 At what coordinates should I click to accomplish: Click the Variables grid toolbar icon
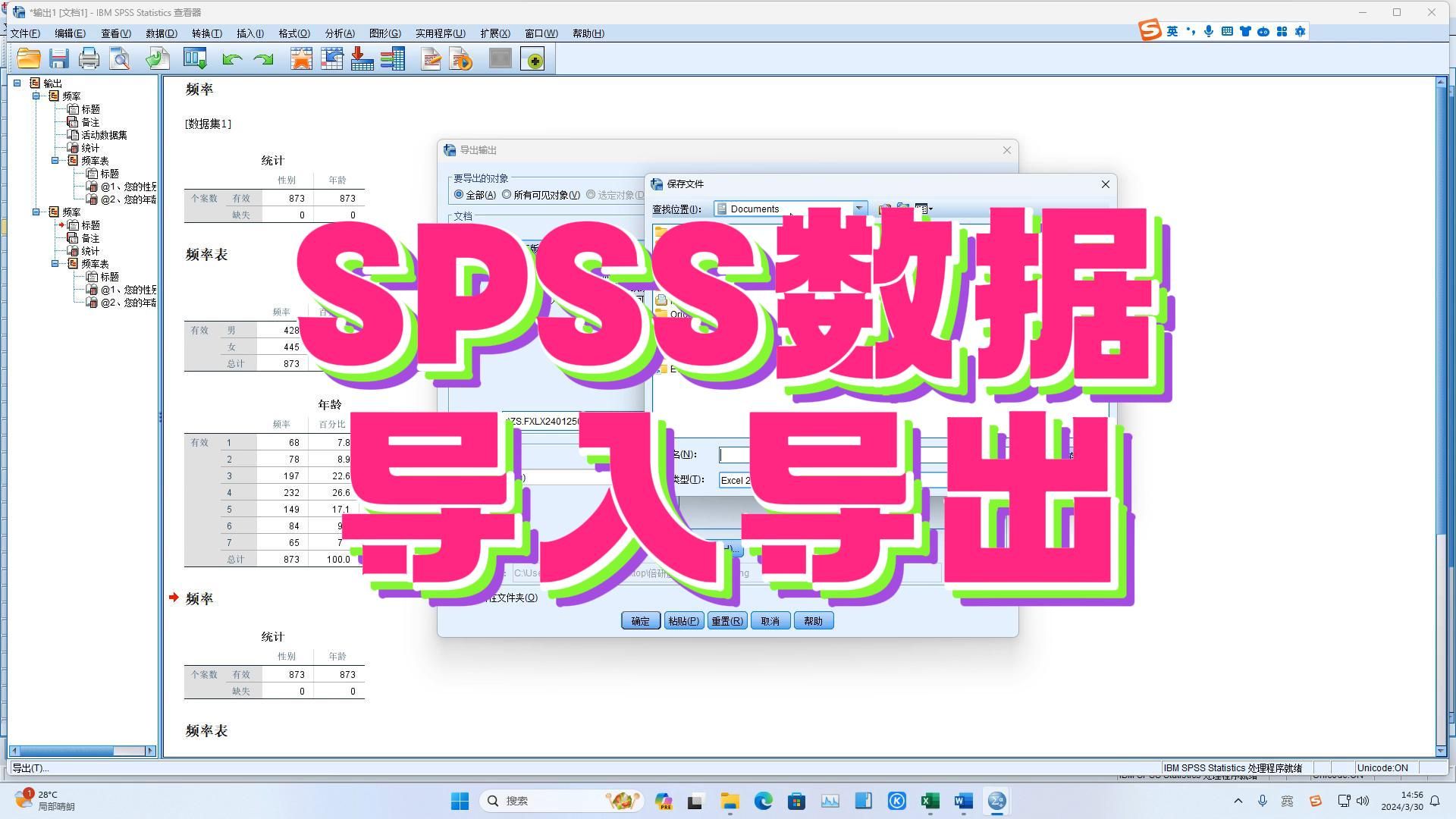(x=392, y=58)
